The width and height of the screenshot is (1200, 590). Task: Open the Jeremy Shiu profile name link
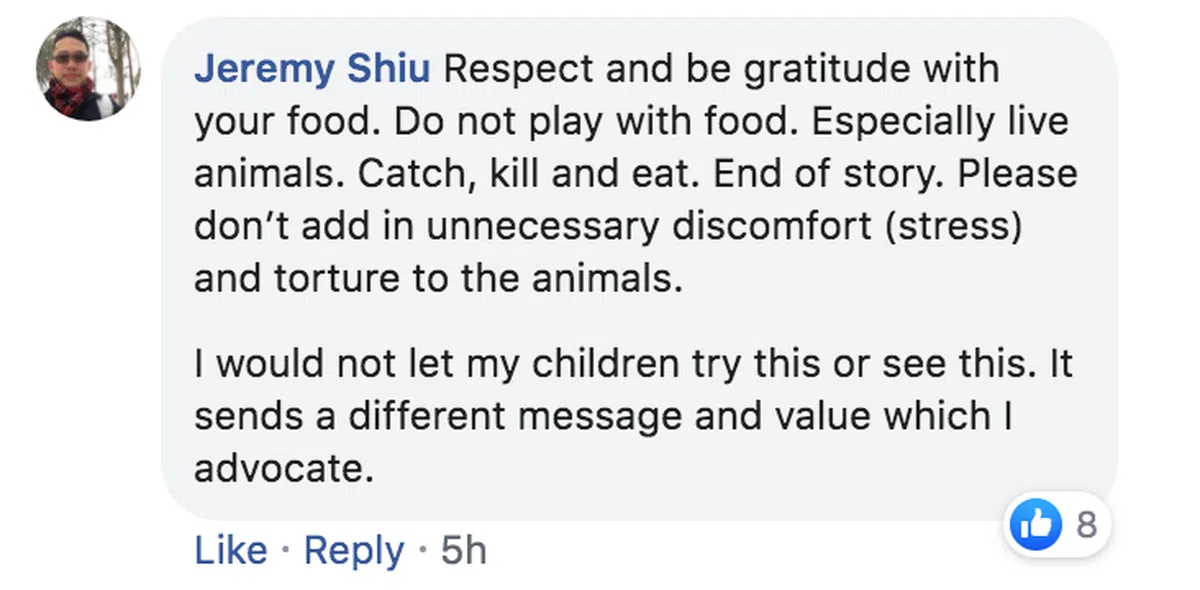coord(312,69)
